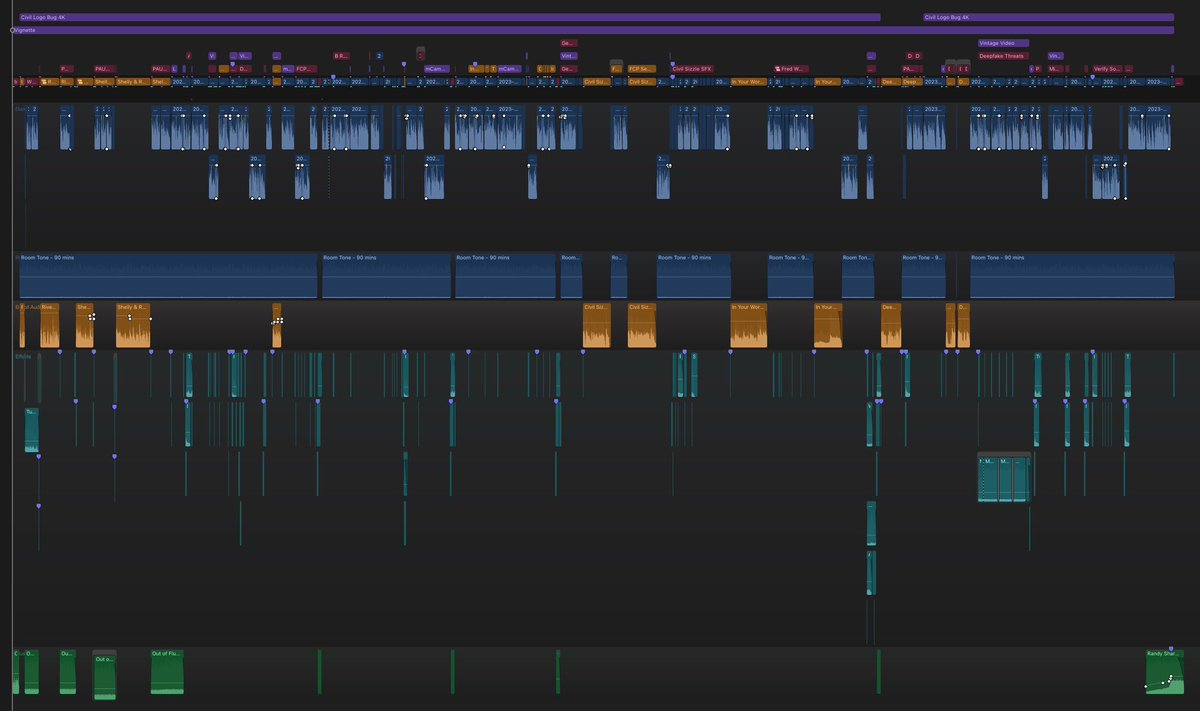Viewport: 1200px width, 711px height.
Task: Select Civil Siz... clip in primary storyline
Action: [640, 81]
